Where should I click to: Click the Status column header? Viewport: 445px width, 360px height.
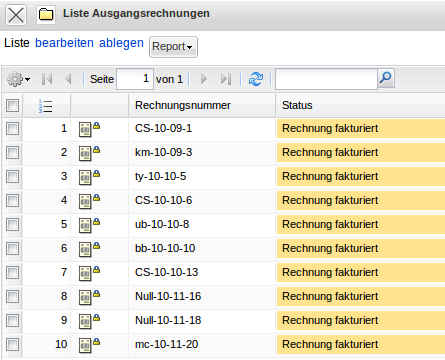tap(297, 105)
